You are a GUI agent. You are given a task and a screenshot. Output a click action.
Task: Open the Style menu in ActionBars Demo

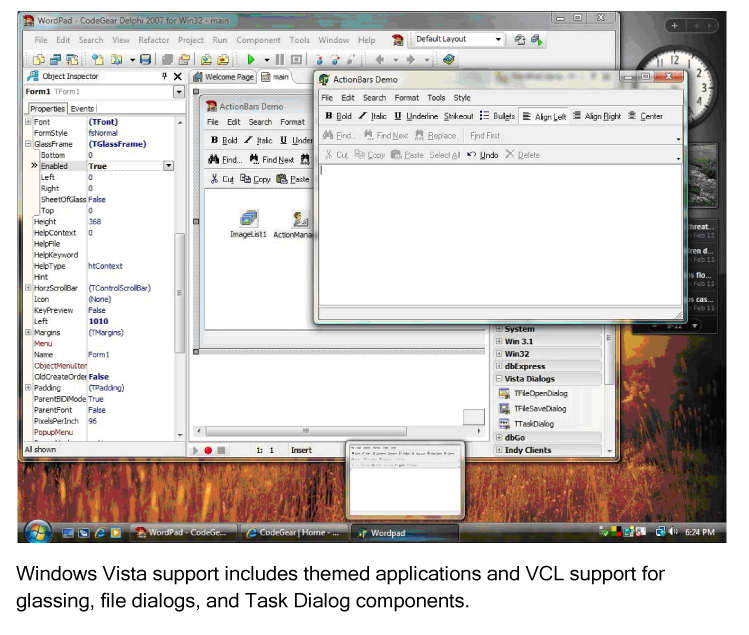[x=462, y=97]
